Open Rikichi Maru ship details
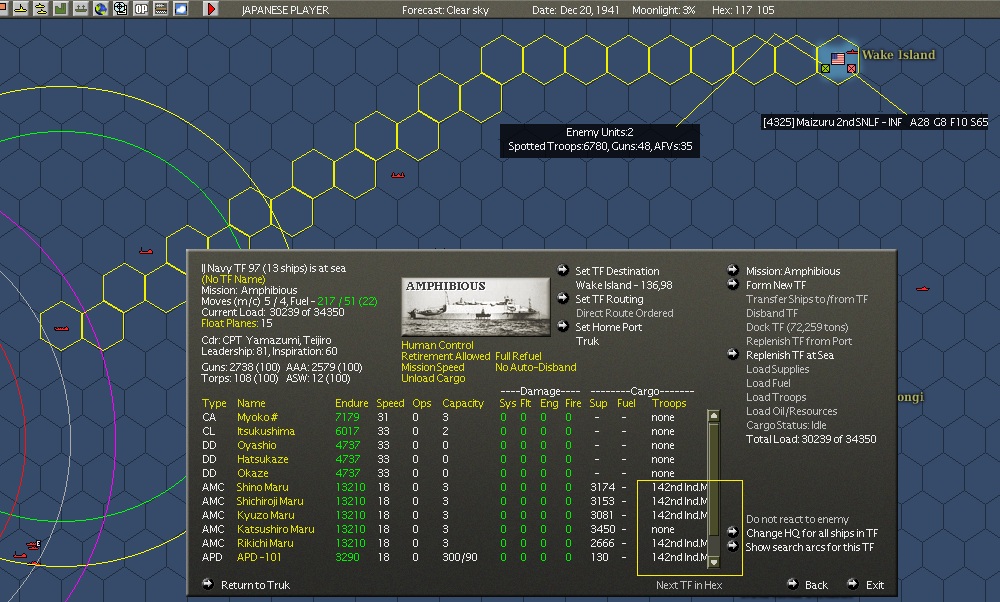Screen dimensions: 1000x602 pos(265,543)
